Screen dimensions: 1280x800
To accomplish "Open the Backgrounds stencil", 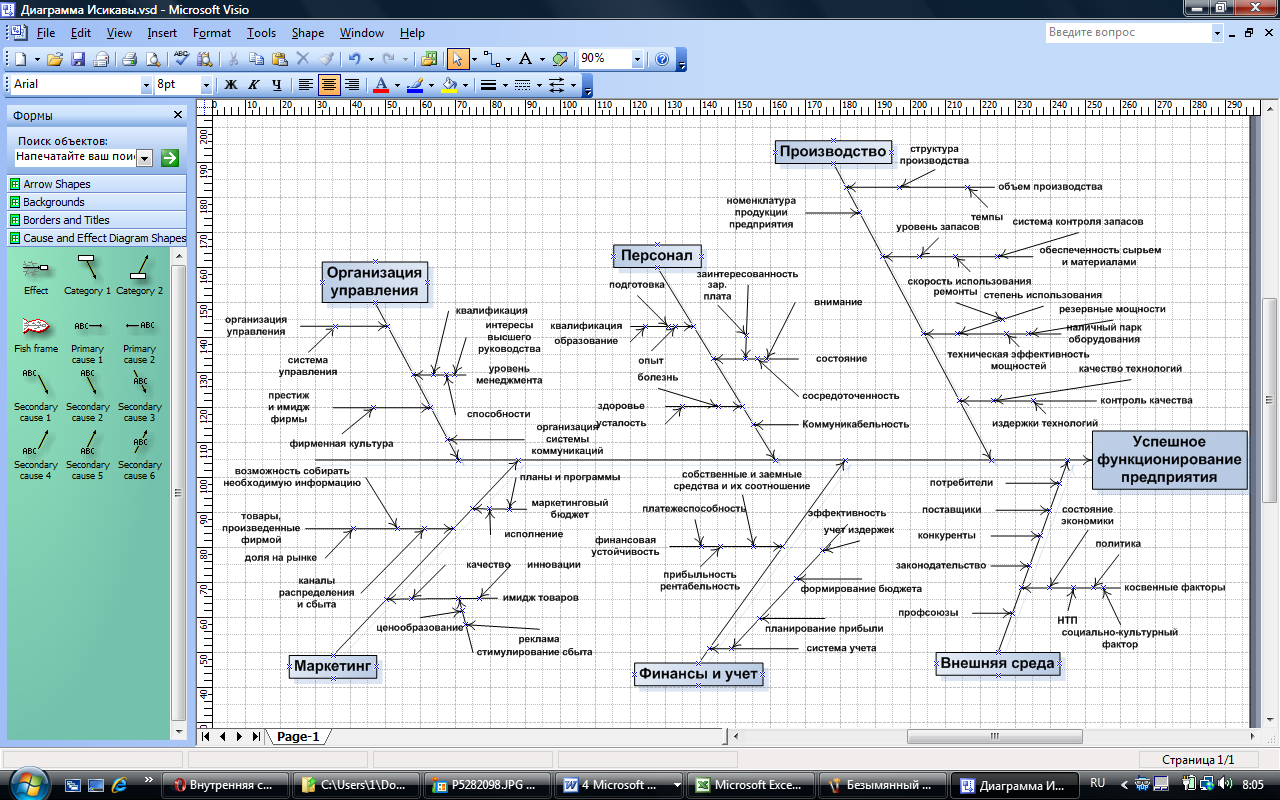I will click(x=97, y=202).
